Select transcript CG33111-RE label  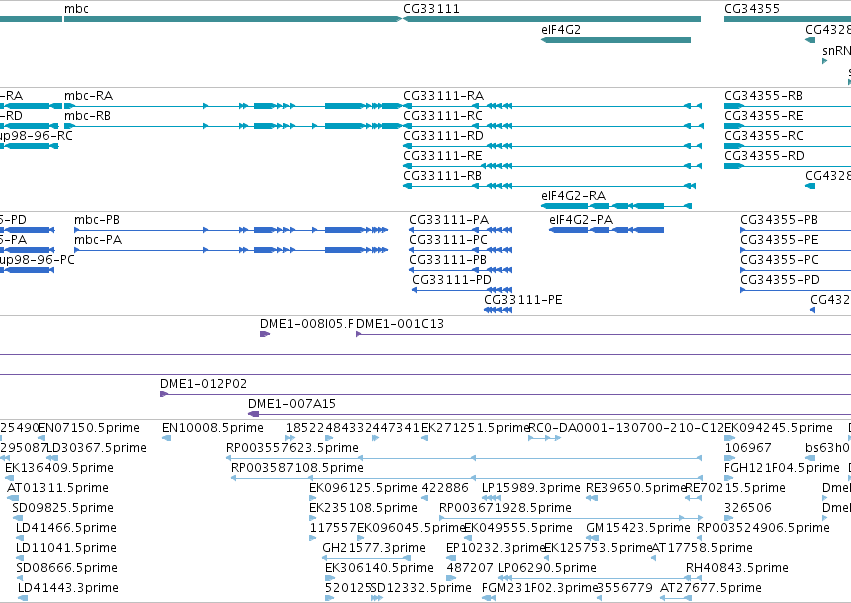[x=443, y=156]
